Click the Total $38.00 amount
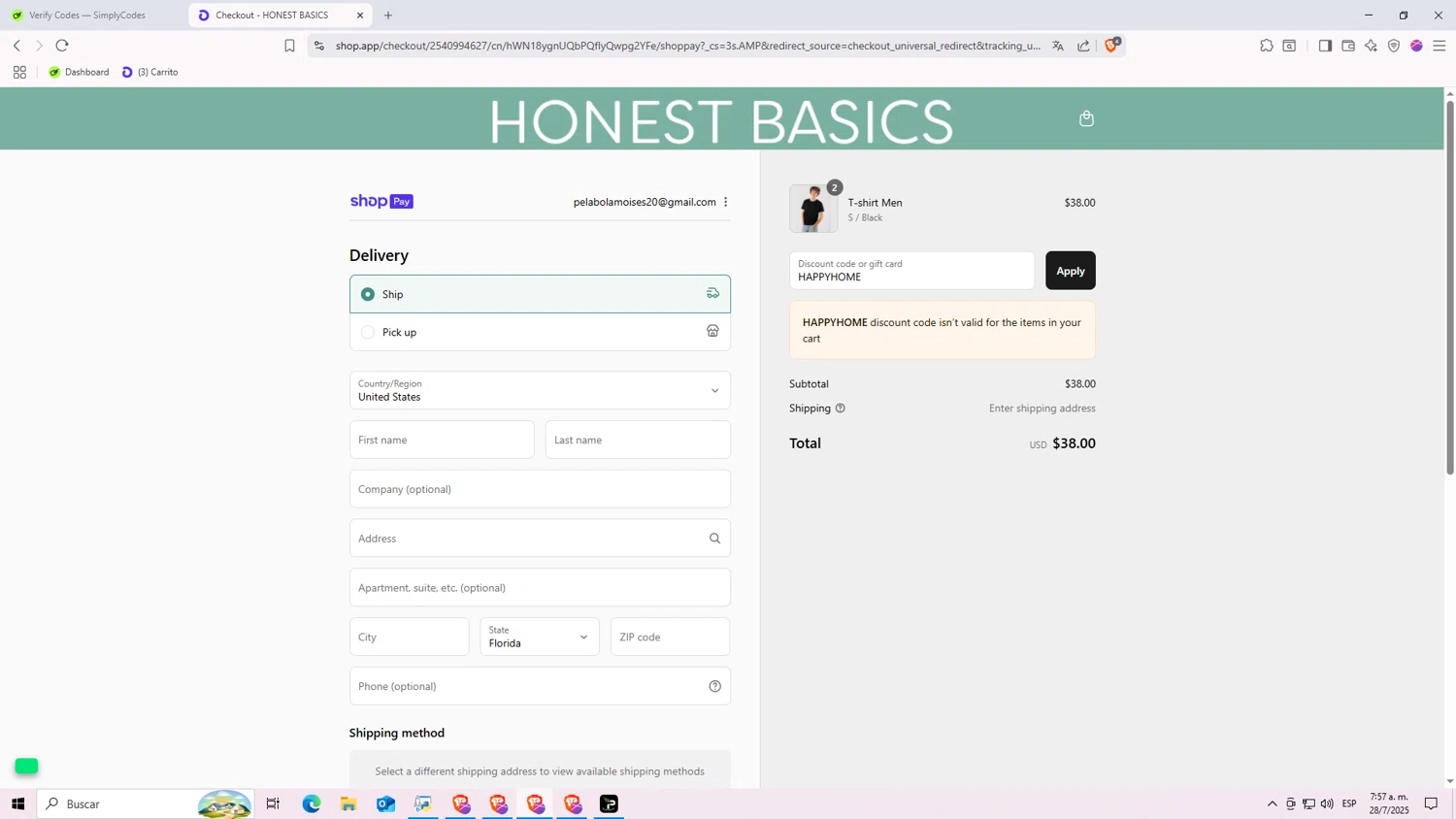The height and width of the screenshot is (819, 1456). [1074, 443]
